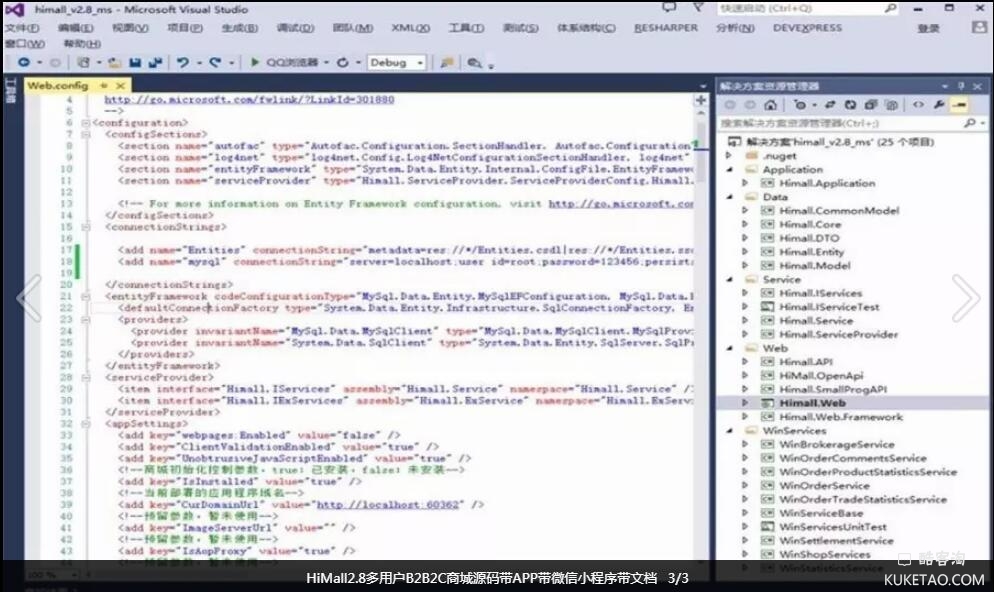
Task: Toggle Show All Files in Solution Explorer
Action: (889, 105)
